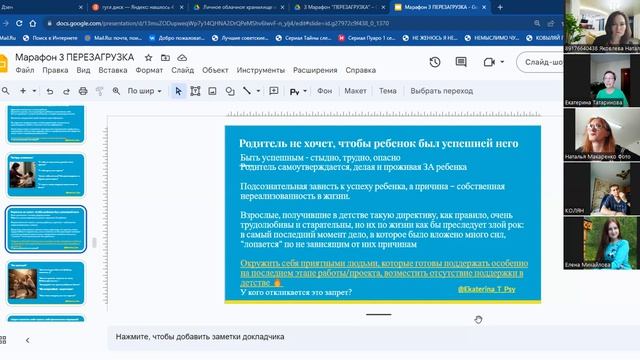Open the Справка menu
Image resolution: width=640 pixels, height=360 pixels.
click(360, 70)
